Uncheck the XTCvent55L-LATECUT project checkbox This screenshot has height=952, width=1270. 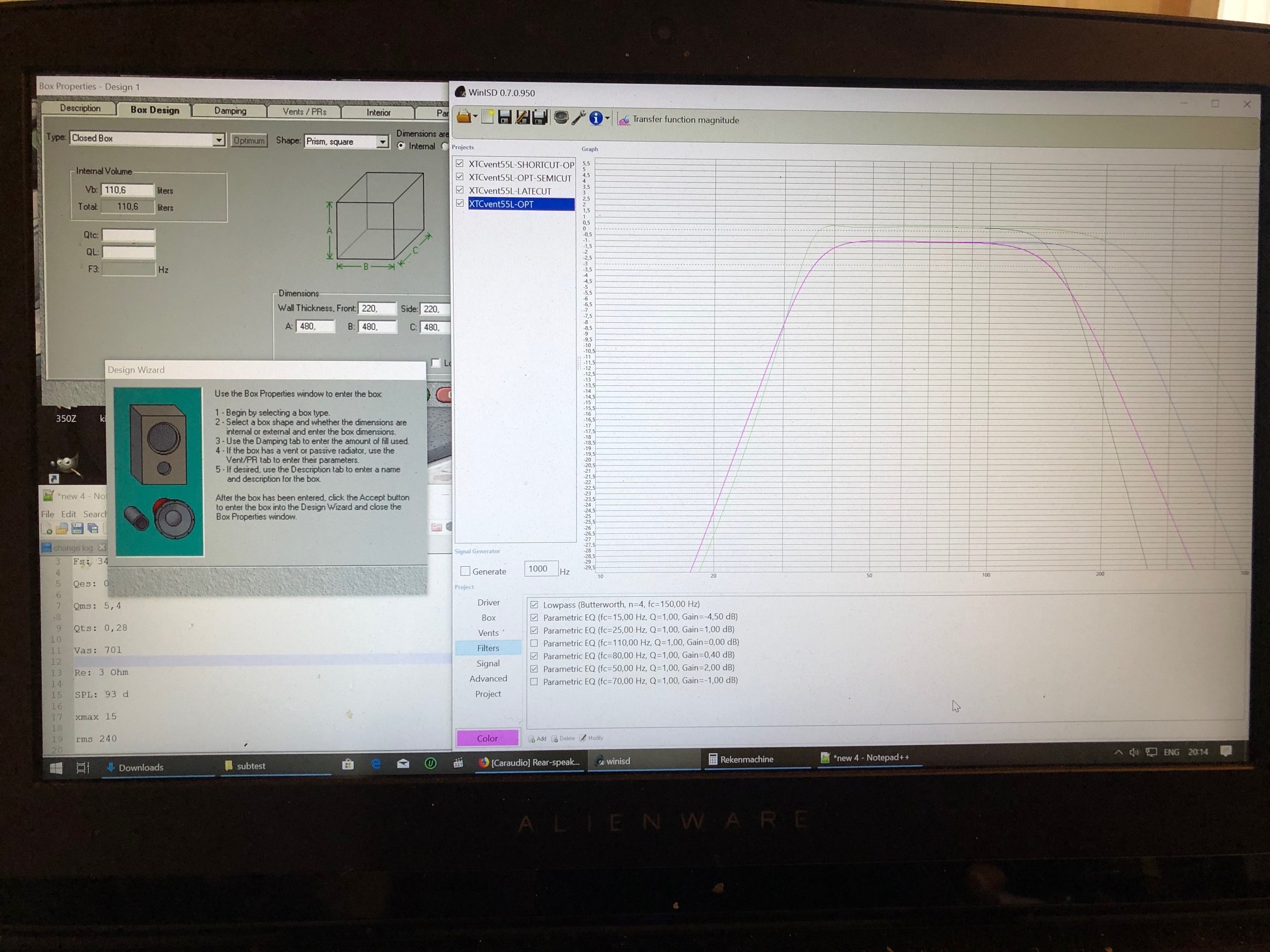tap(460, 190)
